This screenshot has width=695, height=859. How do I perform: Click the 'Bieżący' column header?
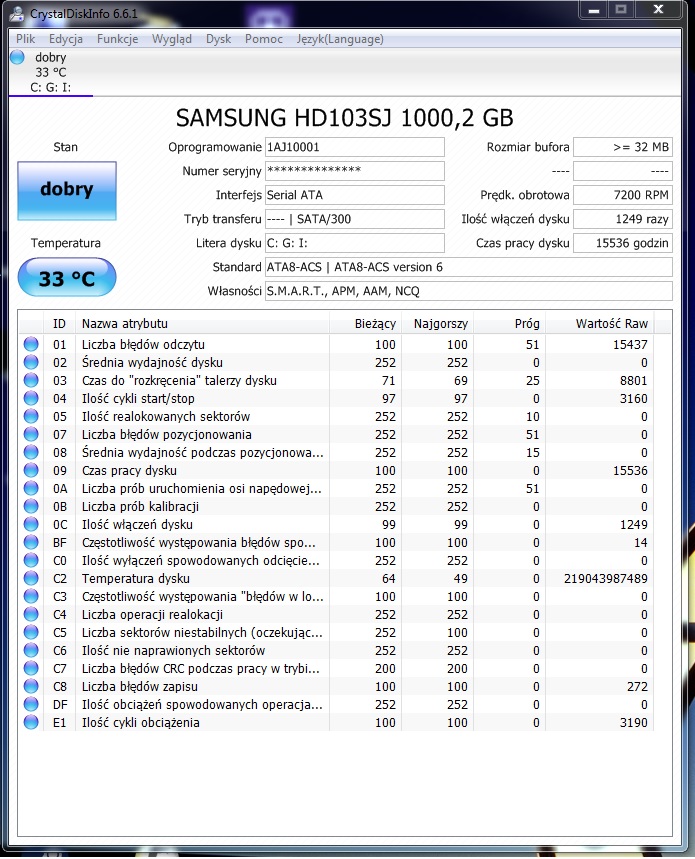point(365,323)
